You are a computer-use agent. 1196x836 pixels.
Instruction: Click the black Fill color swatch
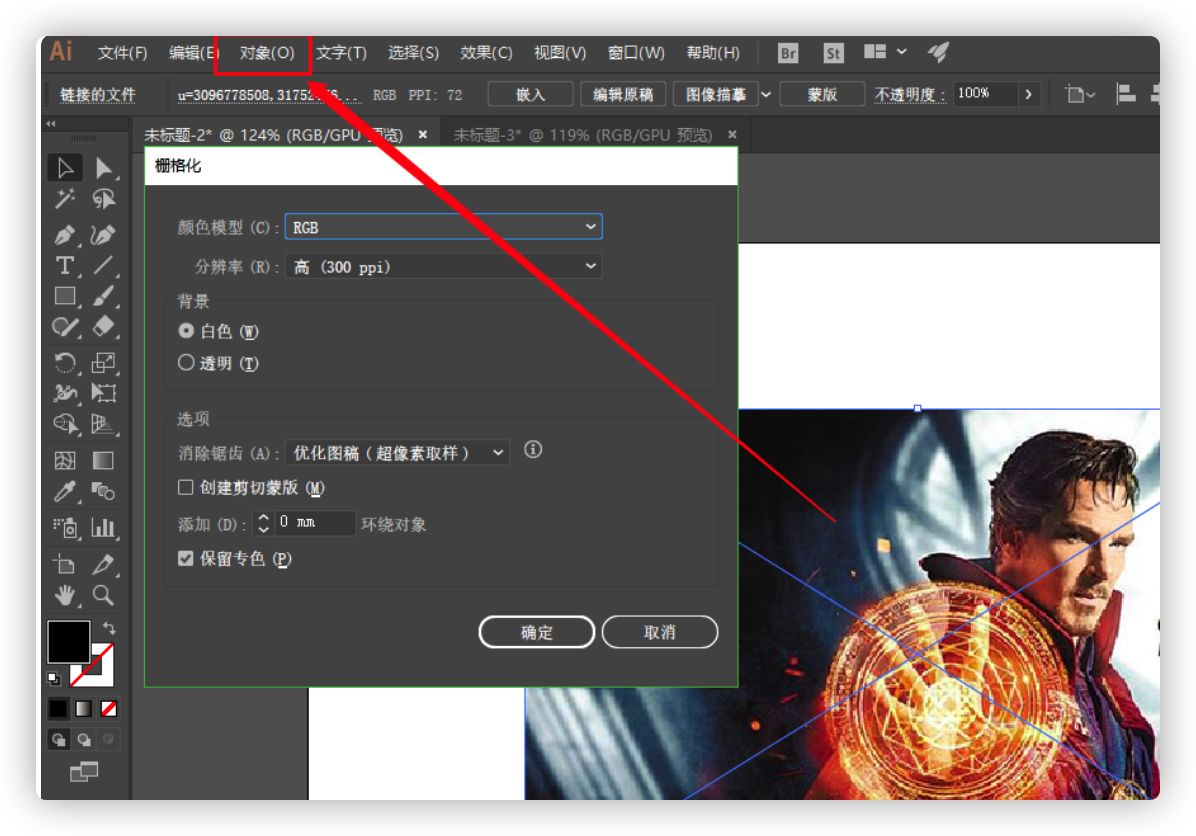pos(69,641)
